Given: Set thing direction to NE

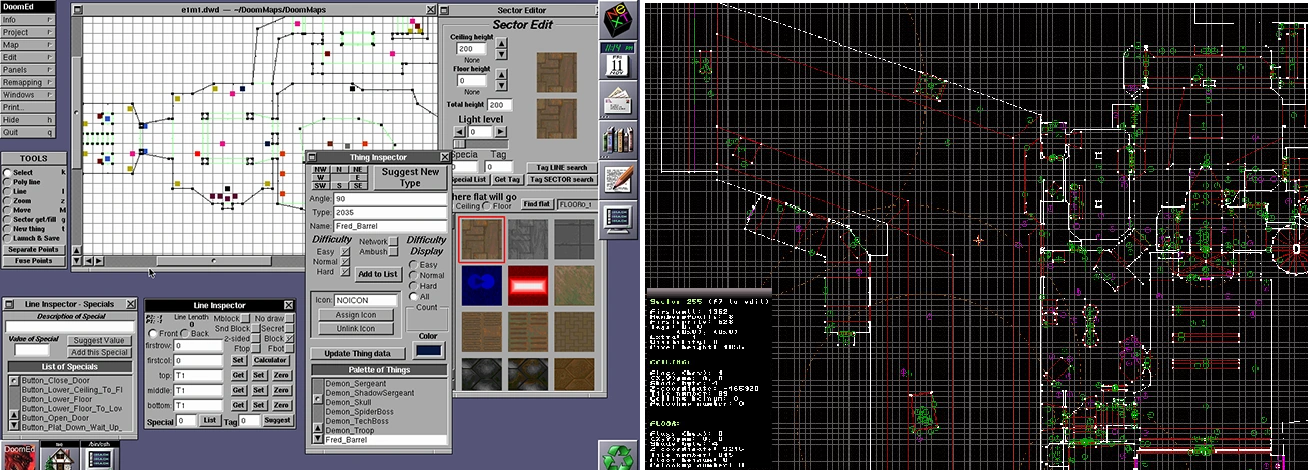Looking at the screenshot, I should [358, 170].
